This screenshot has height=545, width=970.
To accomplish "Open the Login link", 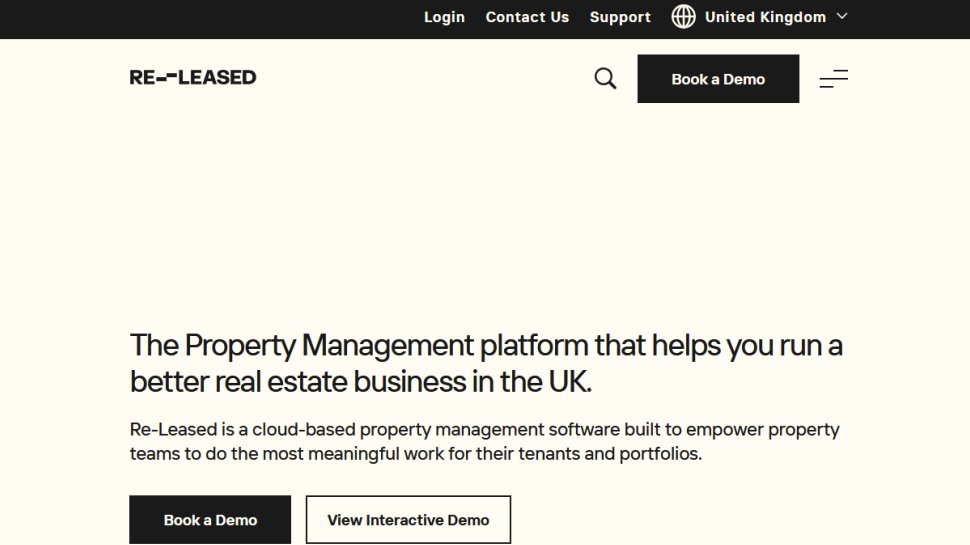I will (444, 17).
